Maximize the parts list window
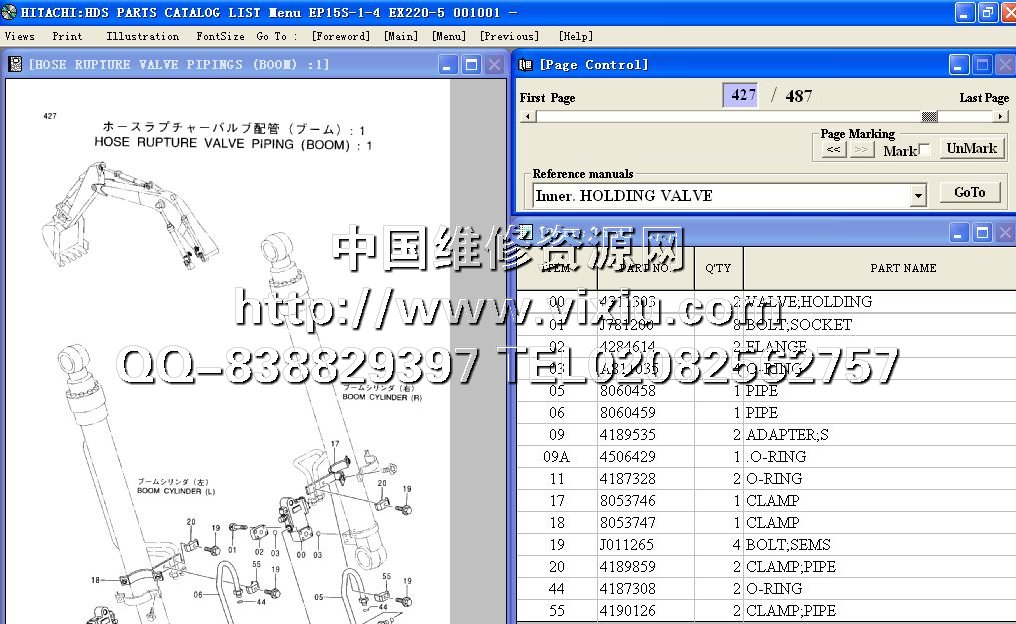1016x624 pixels. [x=982, y=233]
